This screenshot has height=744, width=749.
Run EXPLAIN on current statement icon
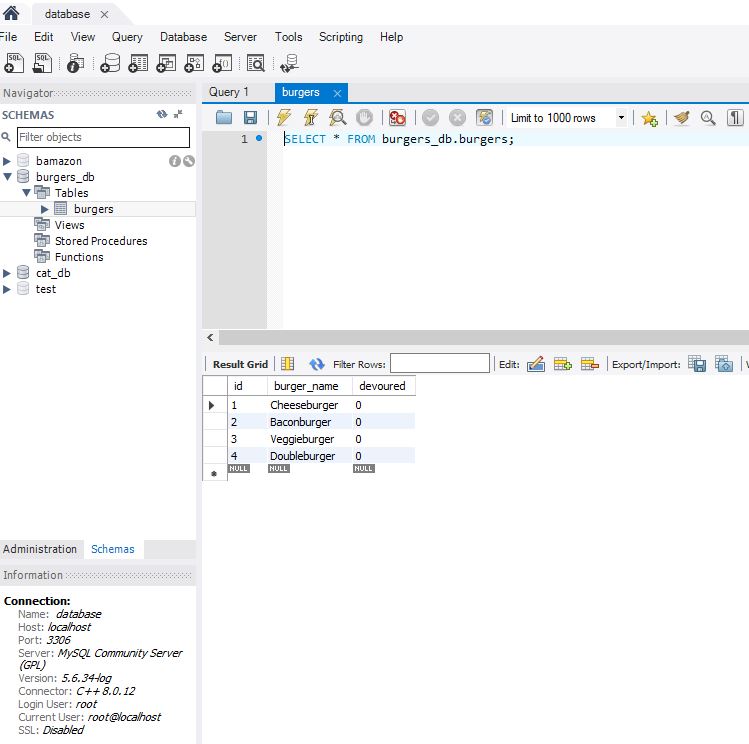coord(337,117)
